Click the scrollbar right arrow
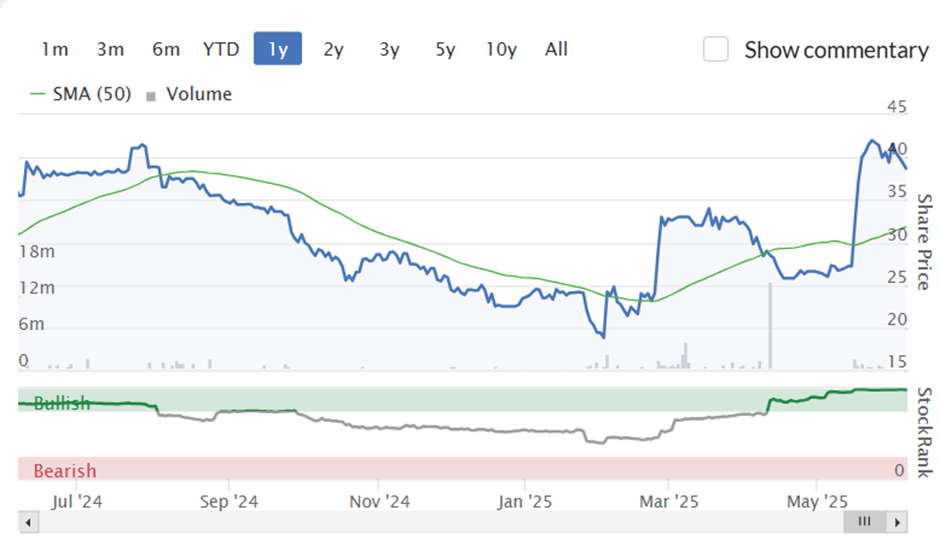 (897, 522)
